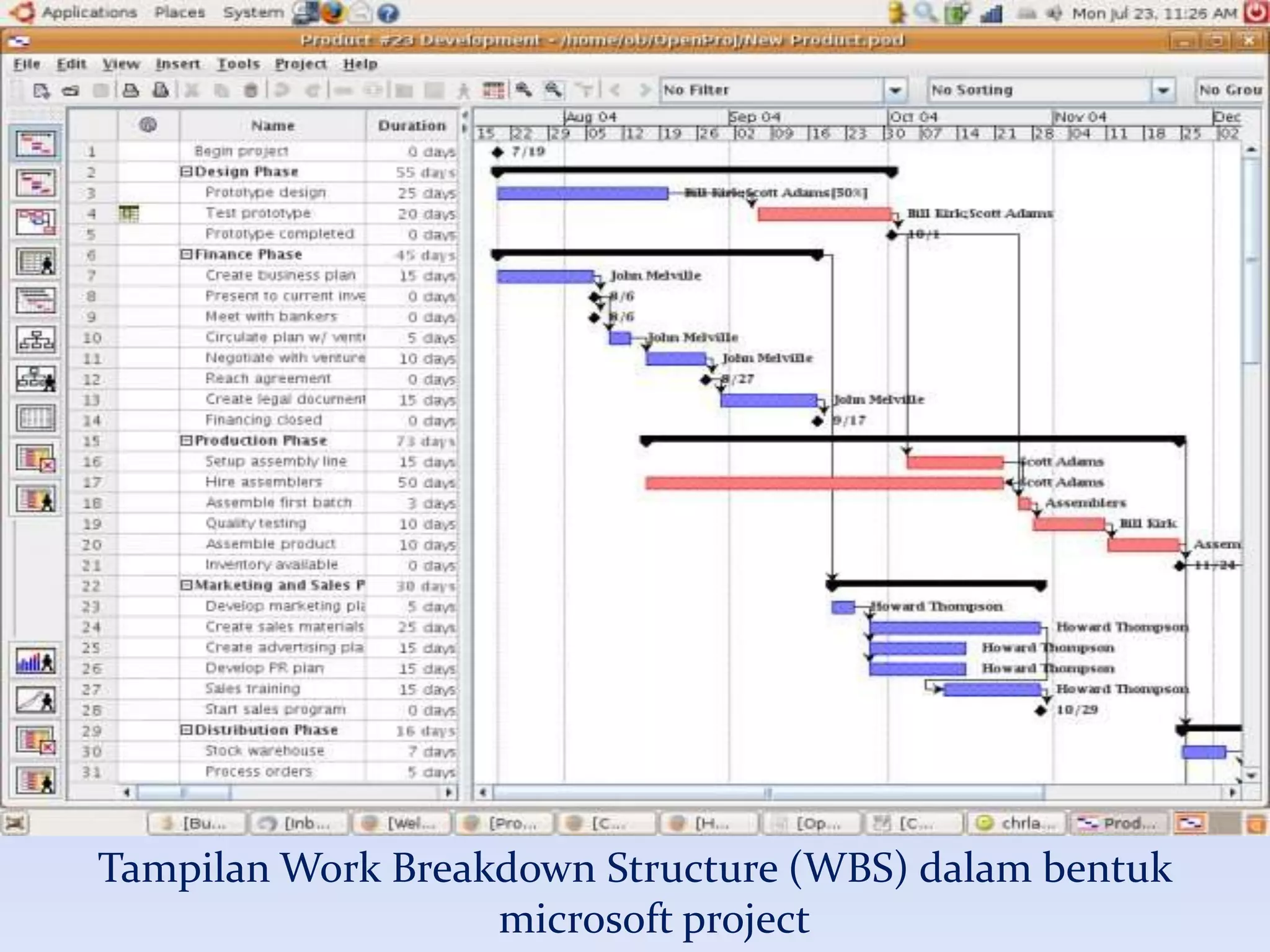The image size is (1270, 952).
Task: Open the Tools menu
Action: pos(238,64)
